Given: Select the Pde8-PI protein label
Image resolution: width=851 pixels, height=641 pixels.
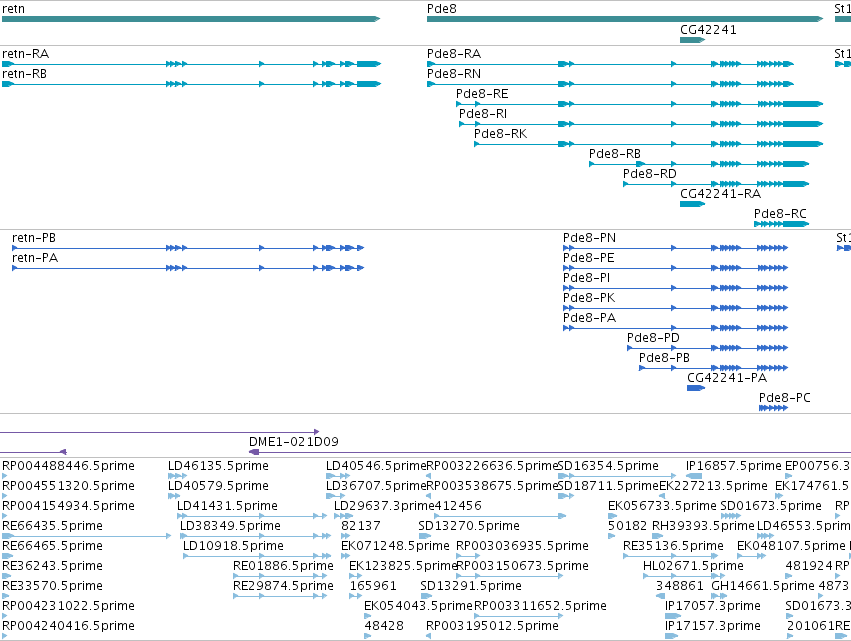Looking at the screenshot, I should tap(587, 278).
